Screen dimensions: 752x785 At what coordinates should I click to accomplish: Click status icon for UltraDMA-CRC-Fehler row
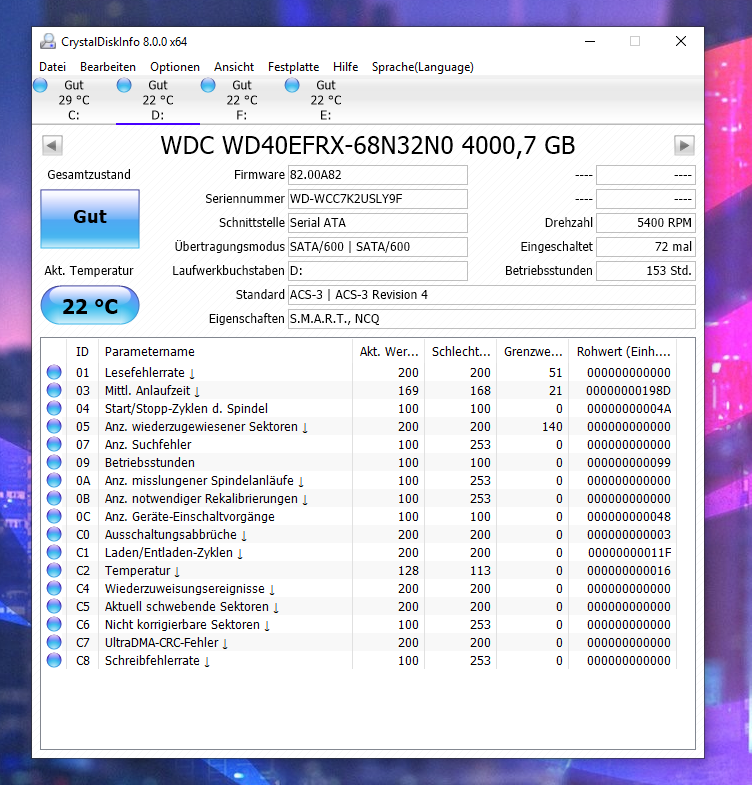coord(54,642)
